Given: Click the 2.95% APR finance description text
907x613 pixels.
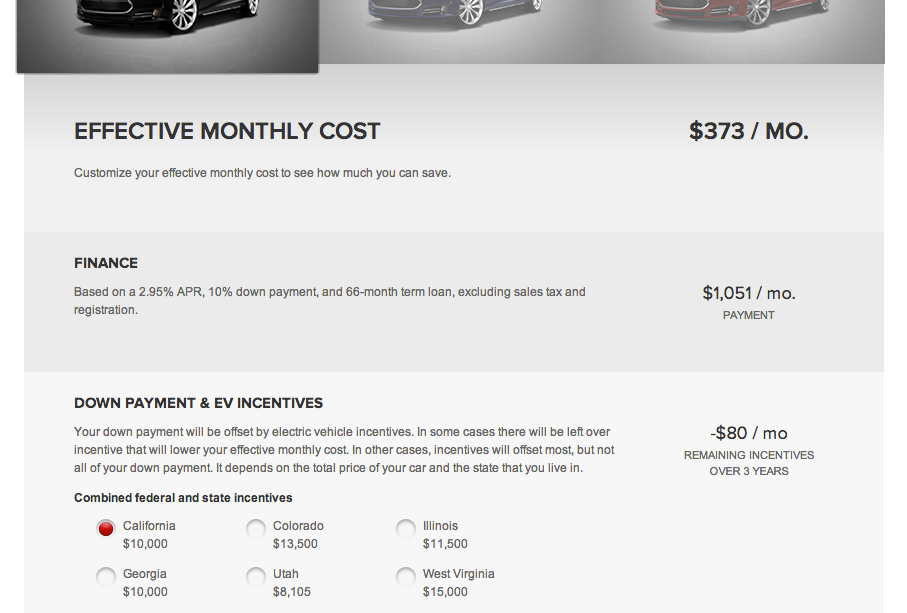Looking at the screenshot, I should pyautogui.click(x=330, y=292).
